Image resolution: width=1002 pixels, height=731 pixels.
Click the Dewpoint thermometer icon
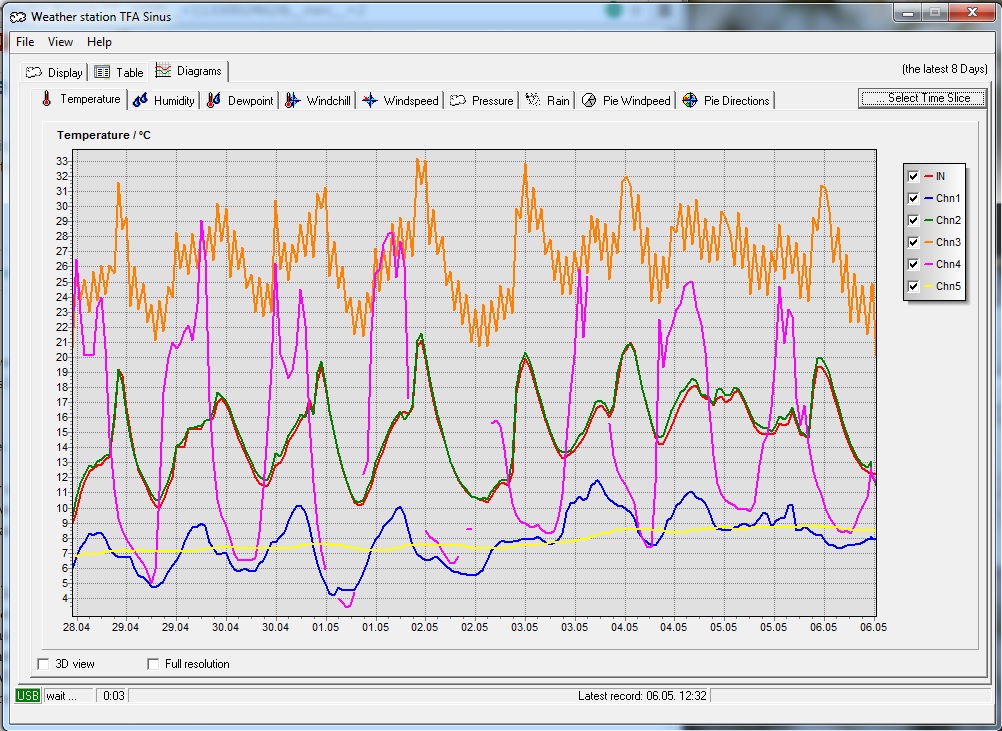213,100
